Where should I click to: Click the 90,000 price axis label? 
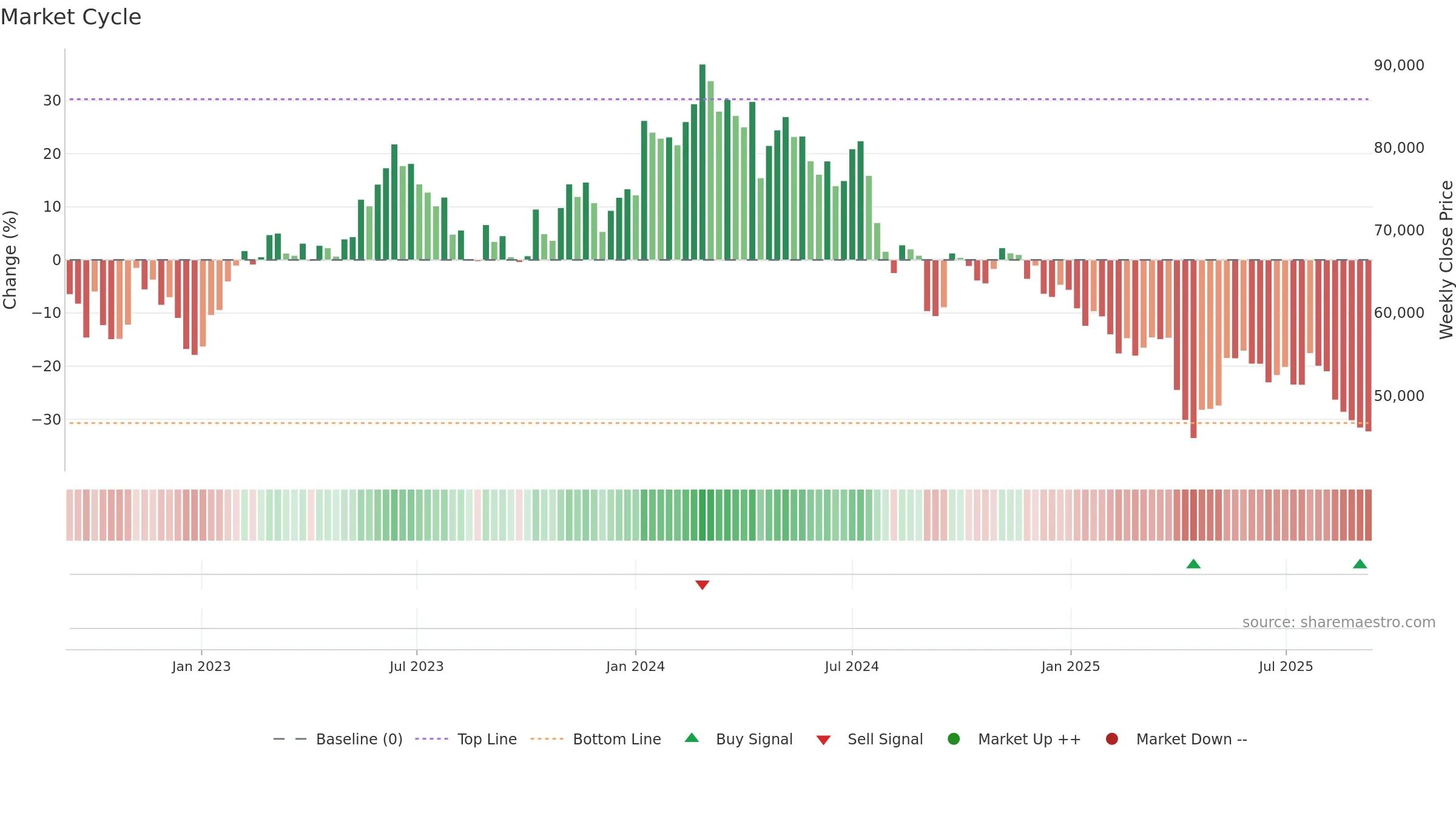click(x=1399, y=66)
